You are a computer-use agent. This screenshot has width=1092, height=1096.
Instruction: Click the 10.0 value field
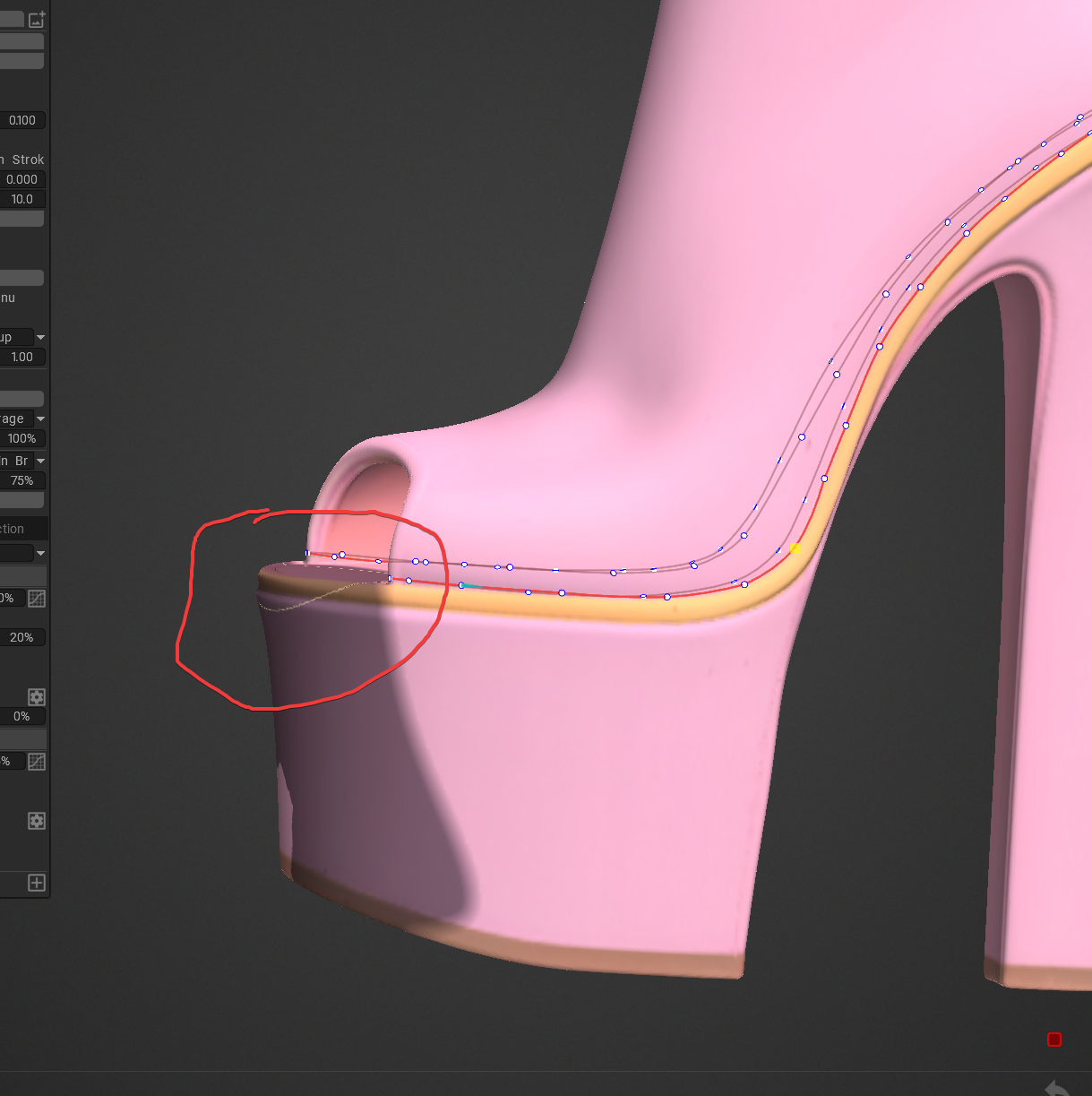point(21,199)
